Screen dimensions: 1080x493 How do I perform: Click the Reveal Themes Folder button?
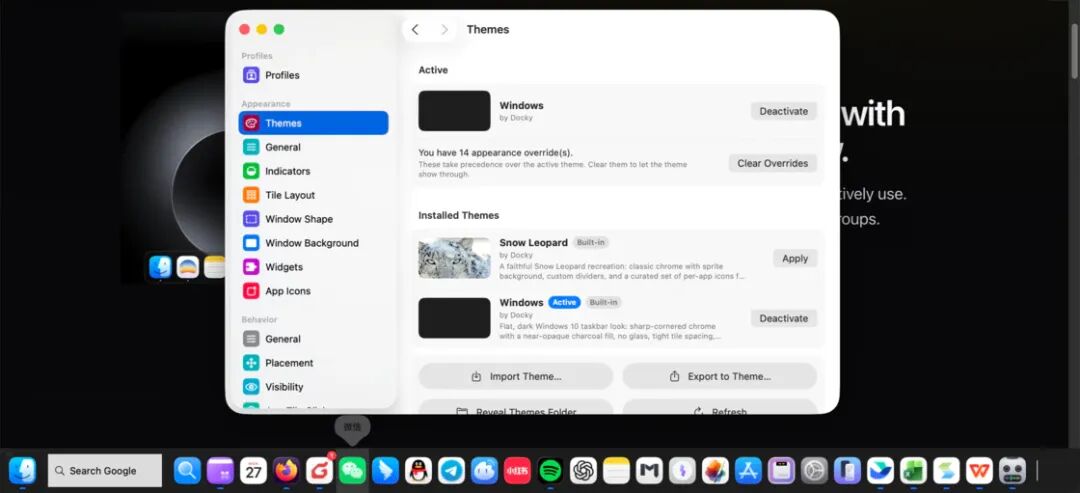click(x=516, y=407)
